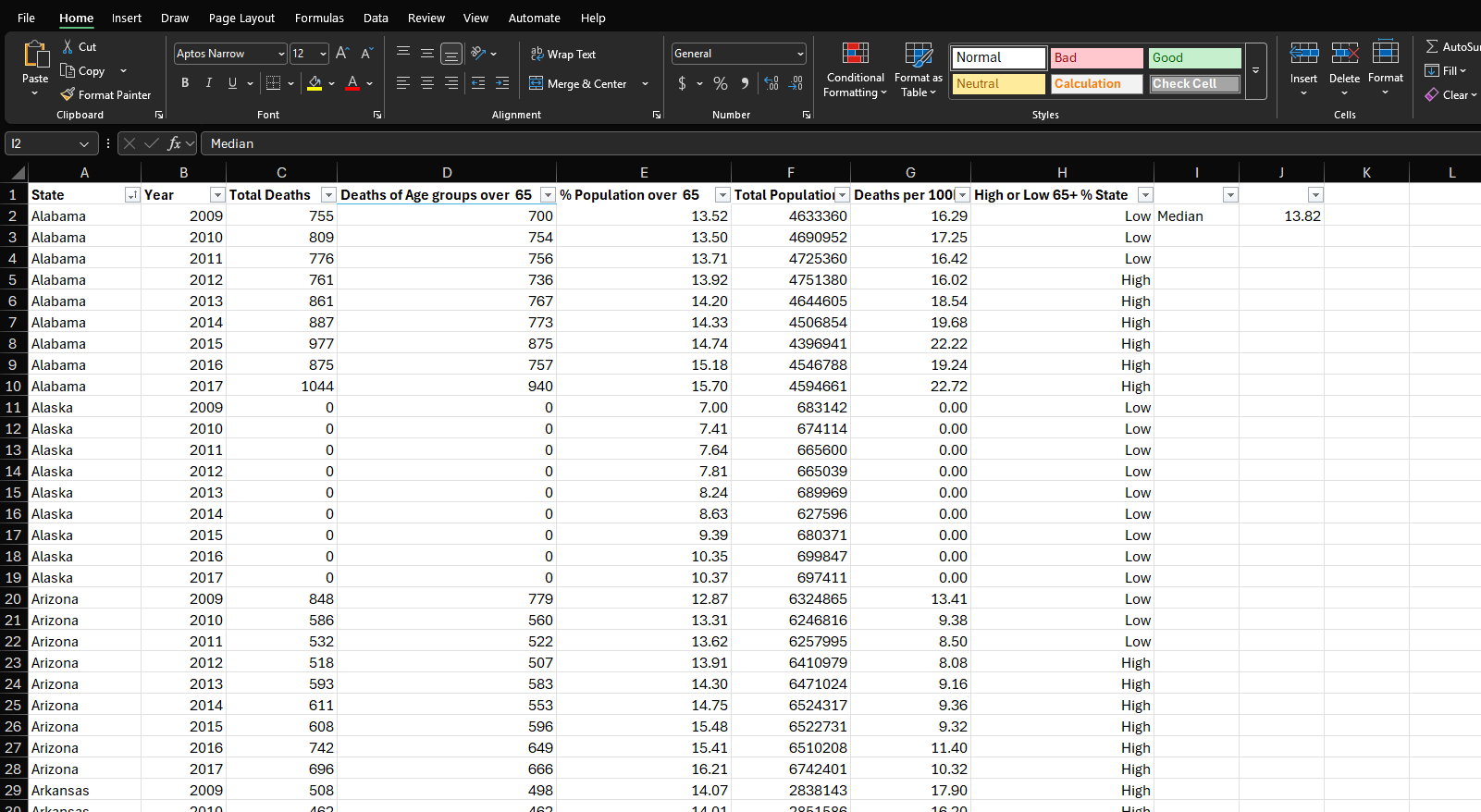Screen dimensions: 1481x812
Task: Apply cell borders using the Borders icon
Action: [273, 83]
